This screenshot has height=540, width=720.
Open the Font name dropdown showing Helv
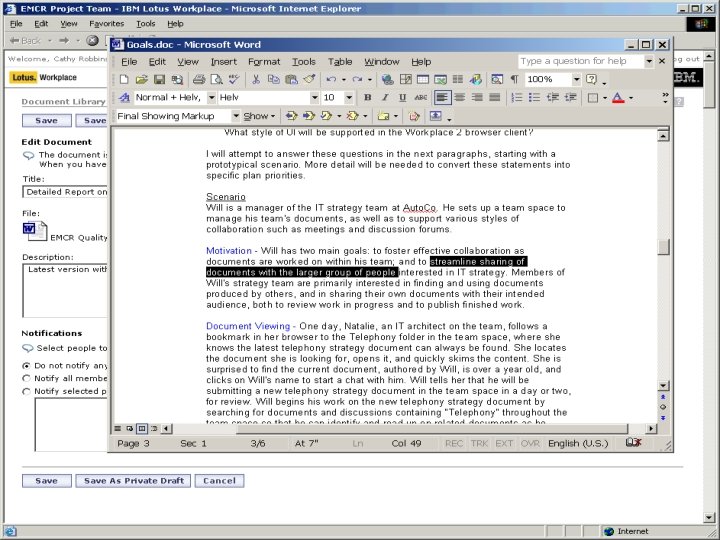(314, 97)
